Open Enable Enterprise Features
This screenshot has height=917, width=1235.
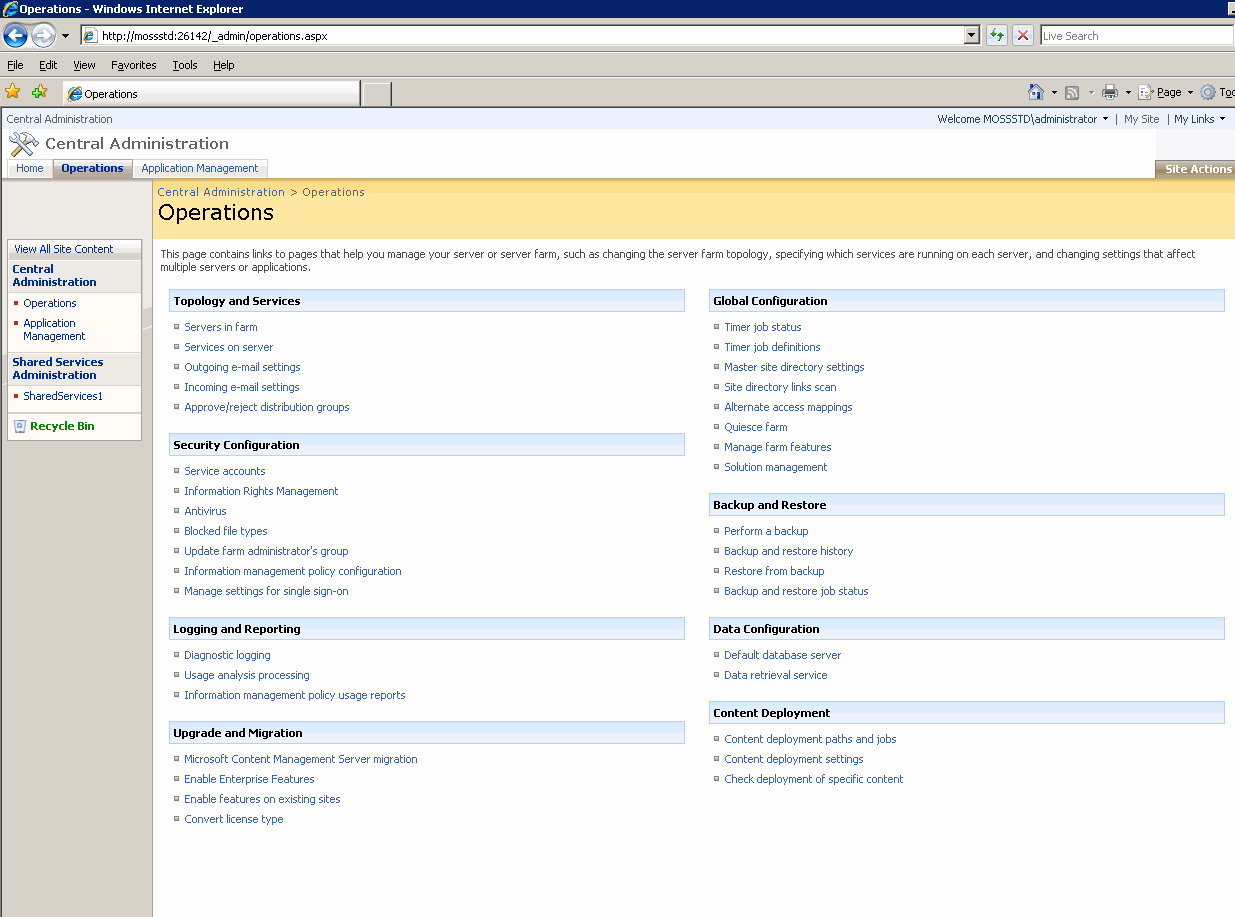(x=249, y=779)
